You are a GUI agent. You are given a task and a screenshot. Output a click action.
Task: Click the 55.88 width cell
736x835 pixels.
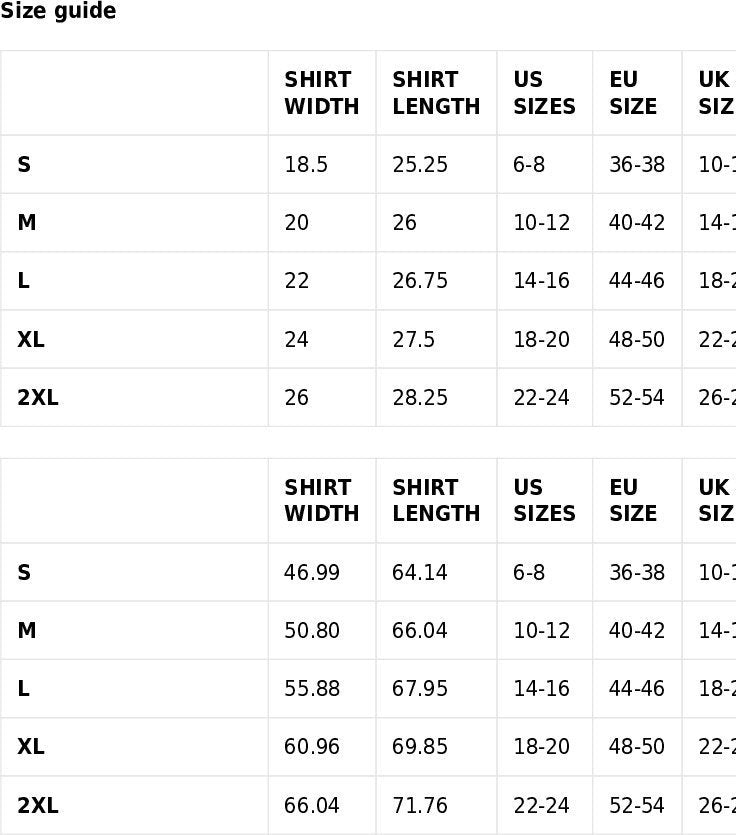point(312,689)
